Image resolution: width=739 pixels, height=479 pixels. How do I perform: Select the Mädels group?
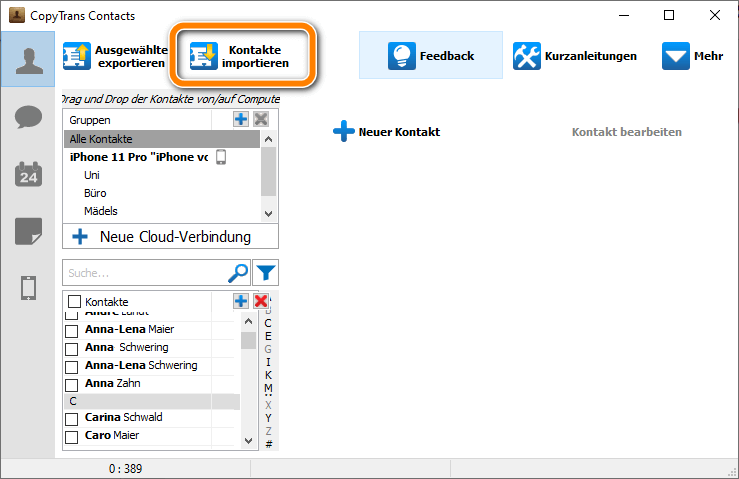[101, 211]
